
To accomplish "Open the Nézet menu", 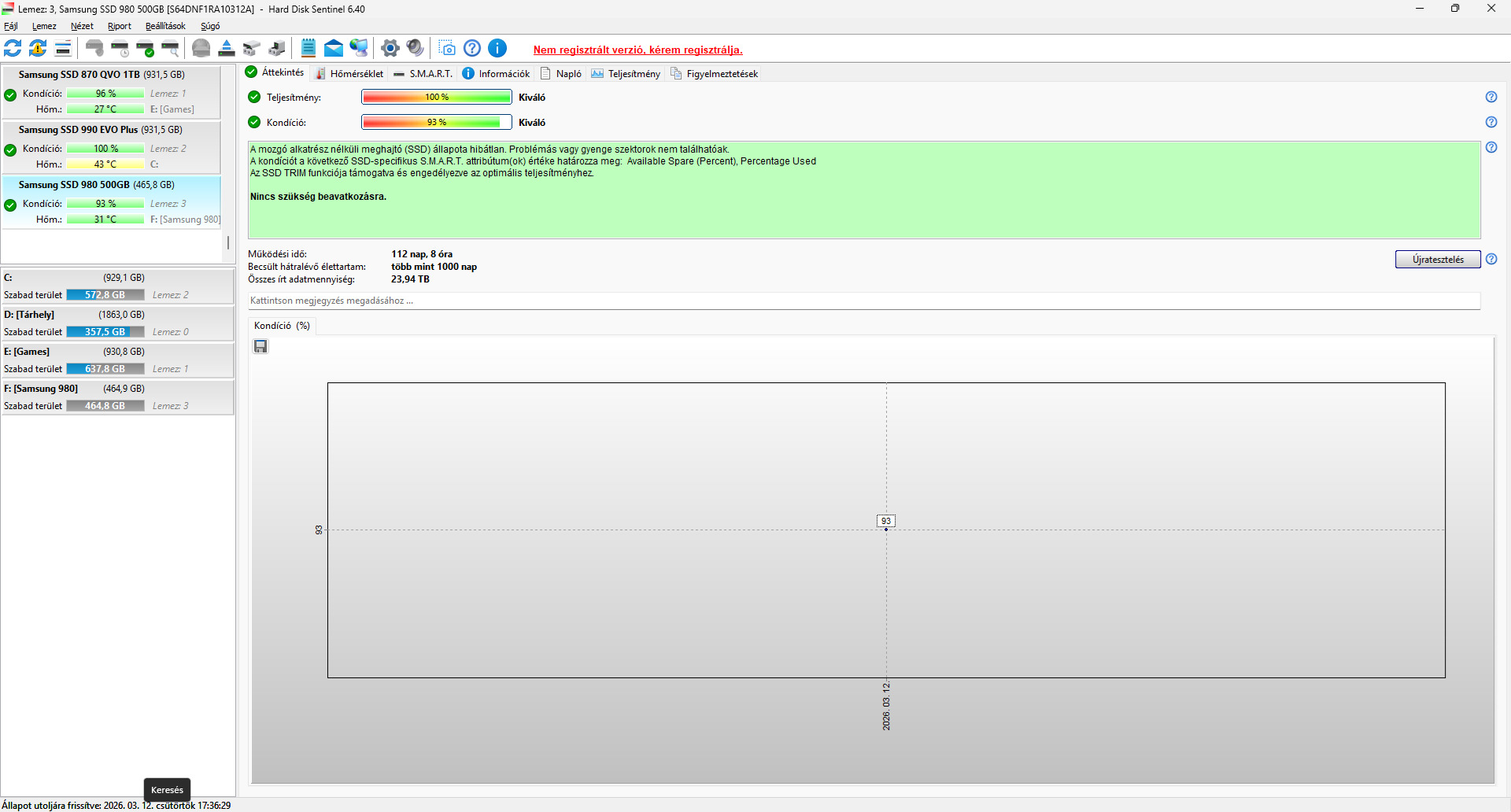I will (82, 26).
